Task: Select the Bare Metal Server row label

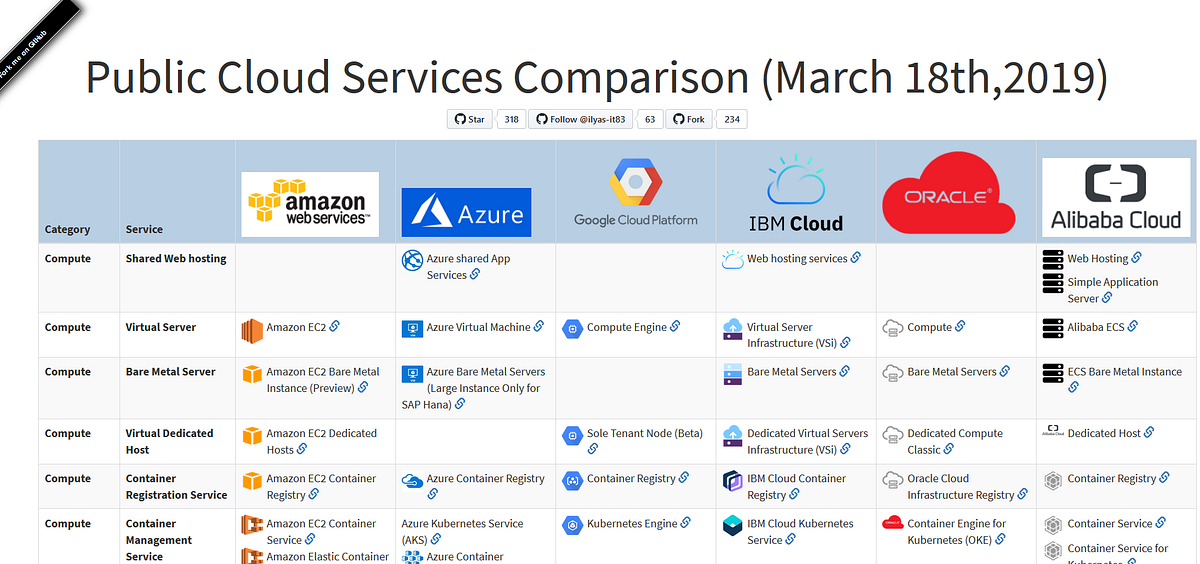Action: 171,372
